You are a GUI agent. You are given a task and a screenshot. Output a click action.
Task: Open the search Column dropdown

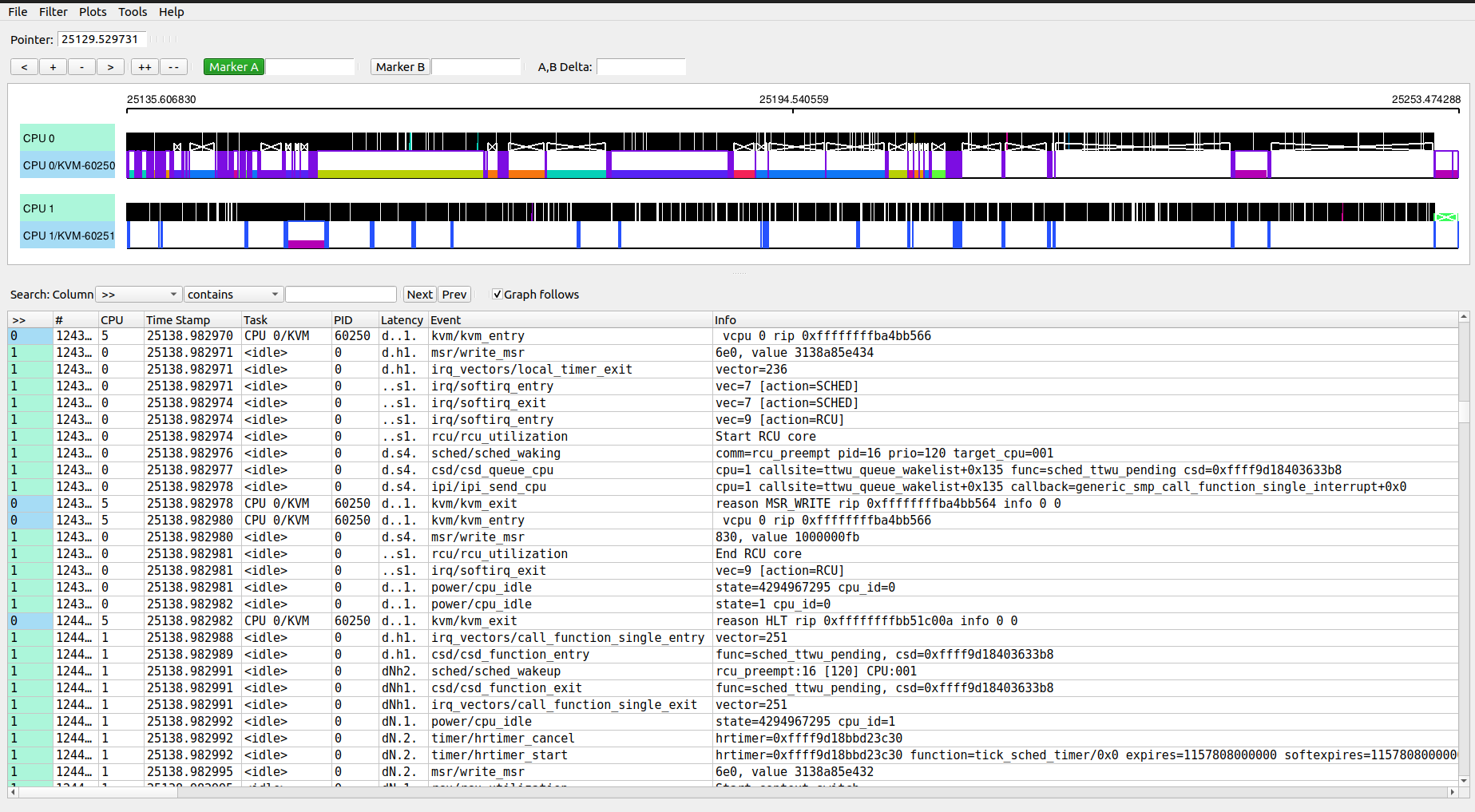(139, 295)
